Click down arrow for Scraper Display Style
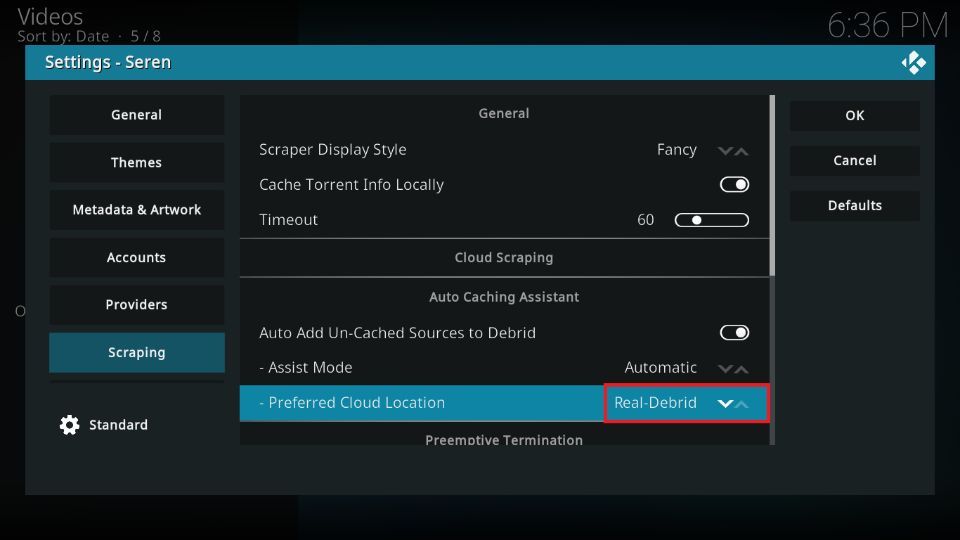The width and height of the screenshot is (960, 540). 725,151
